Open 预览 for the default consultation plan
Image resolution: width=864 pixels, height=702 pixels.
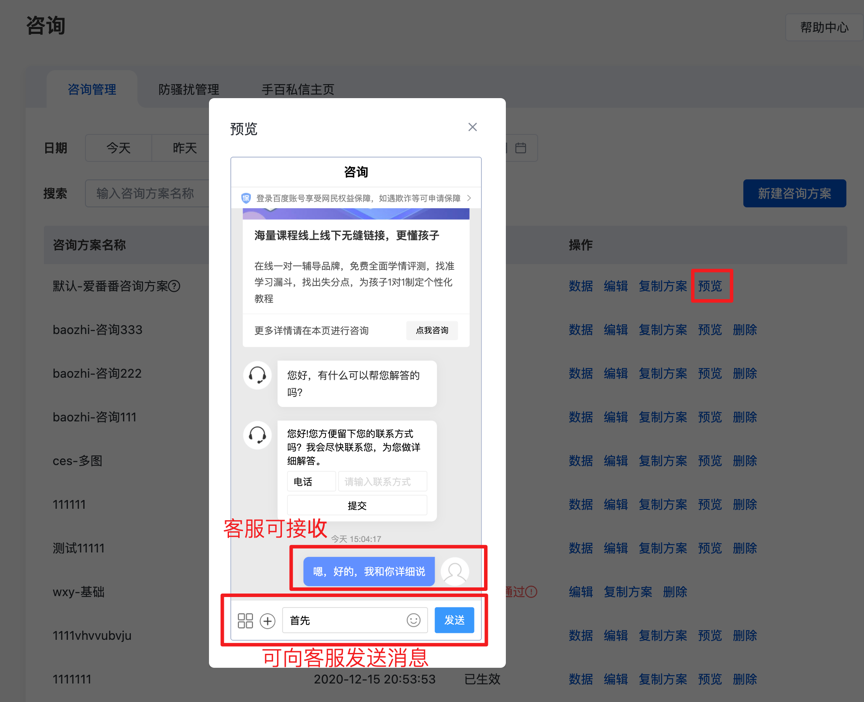[710, 286]
